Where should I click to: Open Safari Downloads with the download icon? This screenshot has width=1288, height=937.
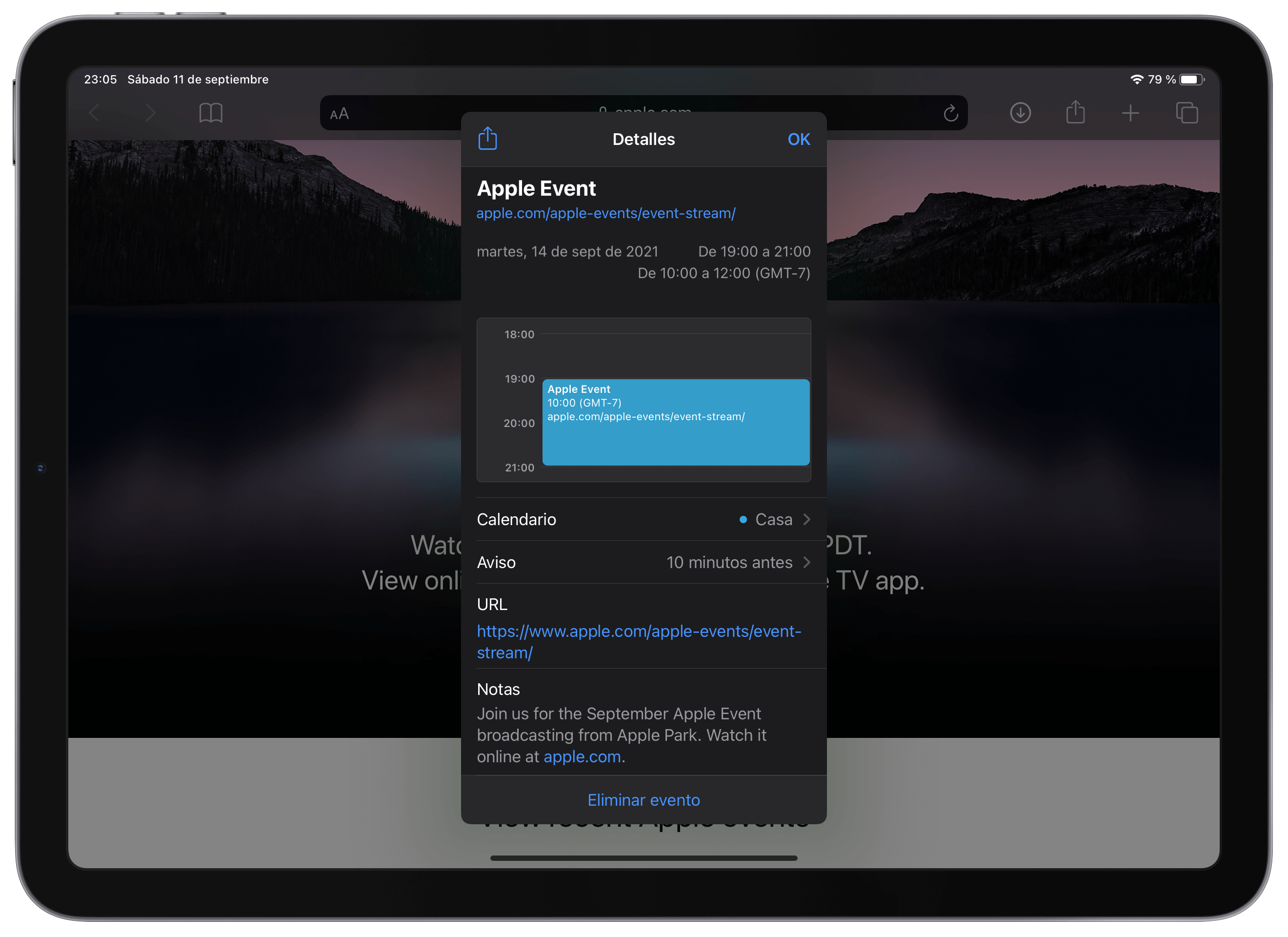[x=1020, y=113]
